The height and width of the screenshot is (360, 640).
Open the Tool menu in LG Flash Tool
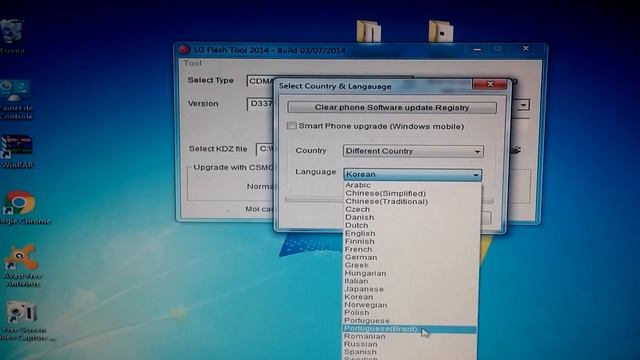pos(192,63)
